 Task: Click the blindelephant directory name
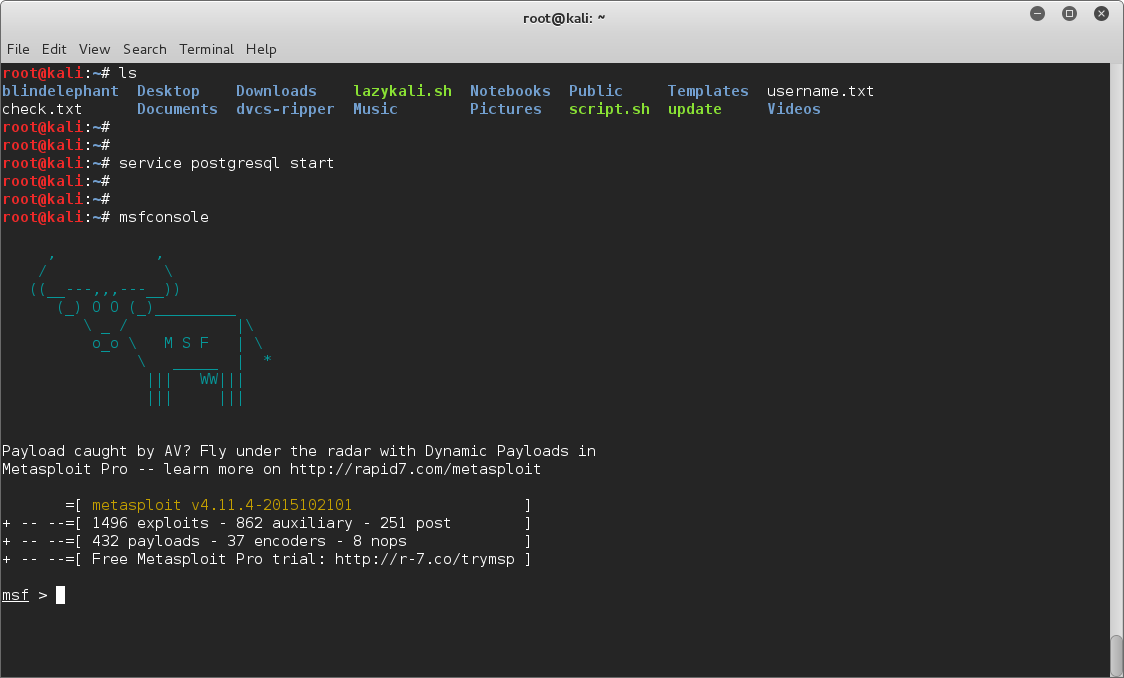tap(60, 91)
